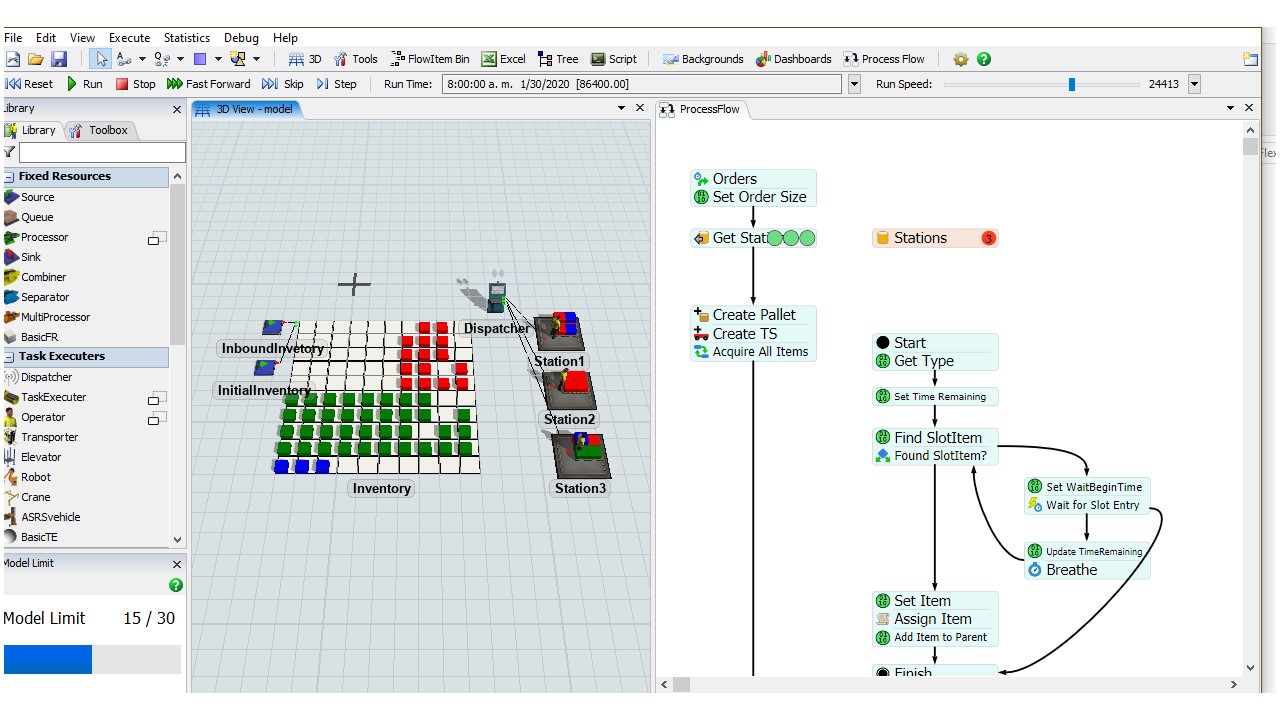Click the Stop button

click(136, 84)
